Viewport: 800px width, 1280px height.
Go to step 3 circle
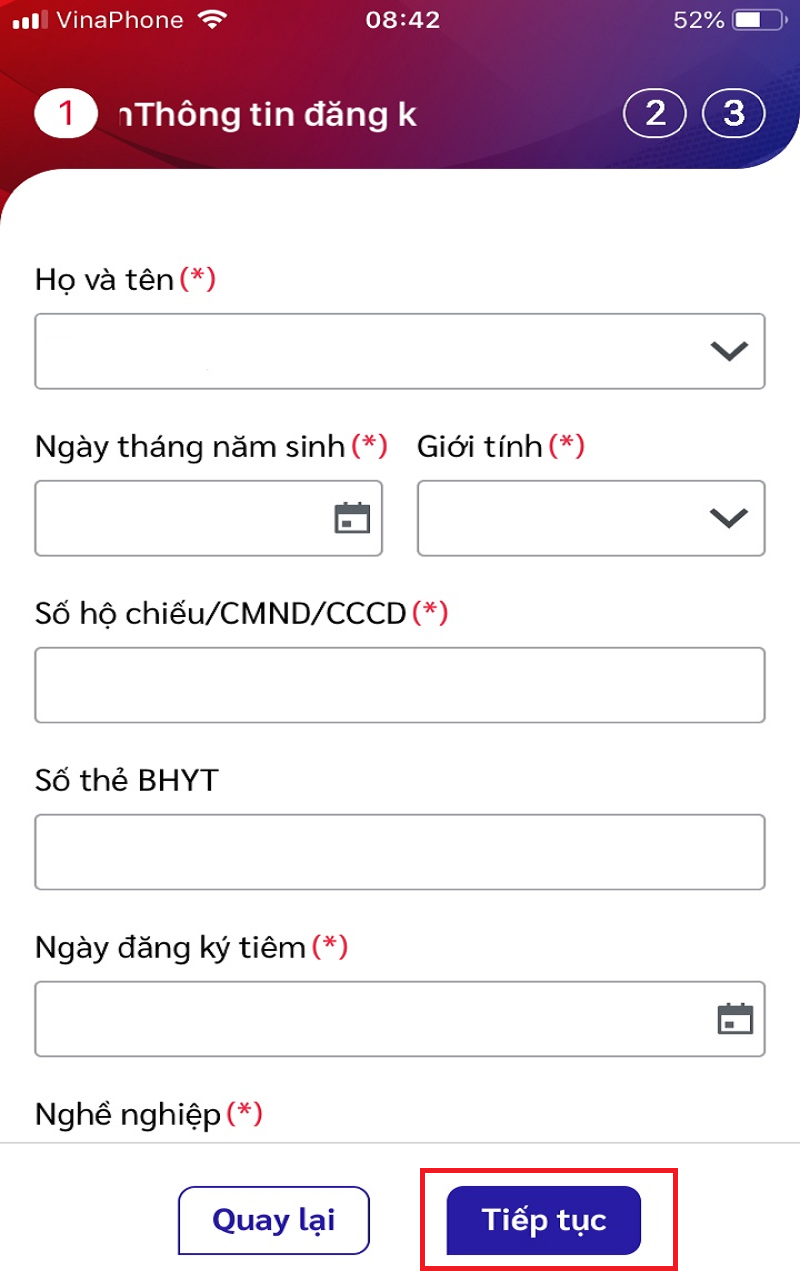point(734,114)
